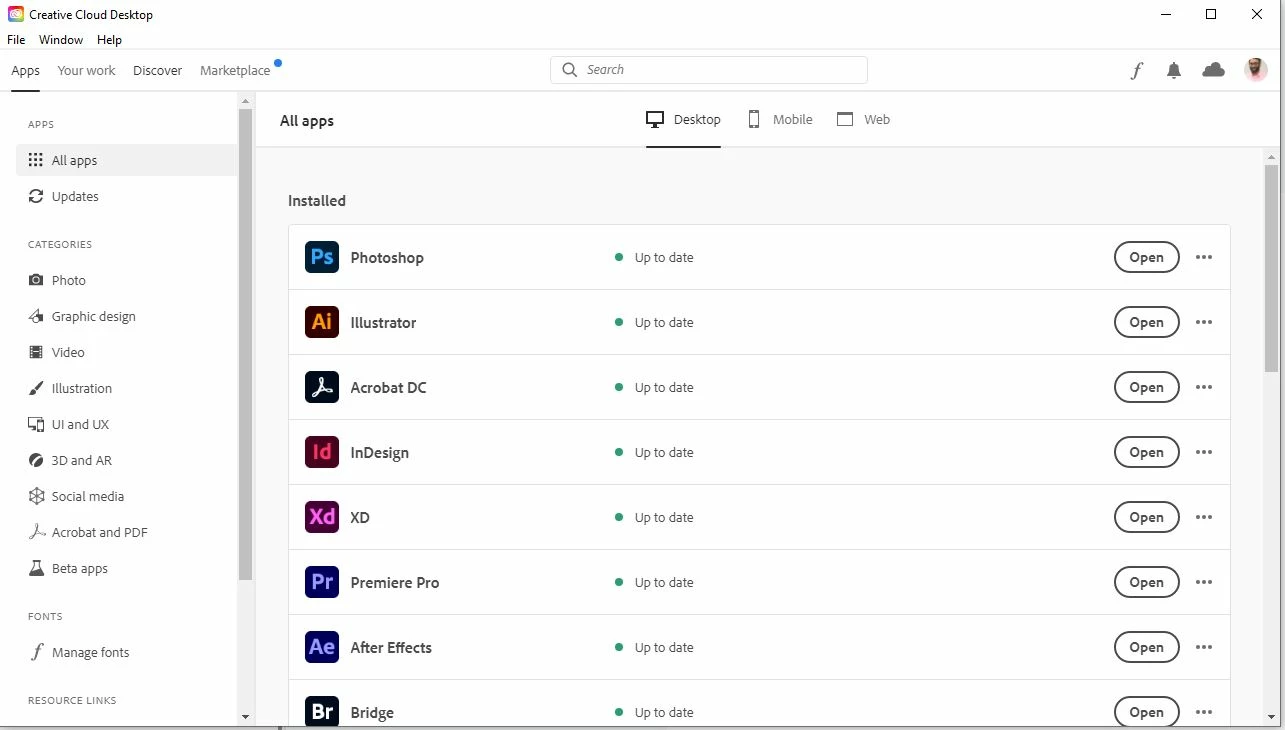
Task: Click the InDesign app icon
Action: [322, 452]
